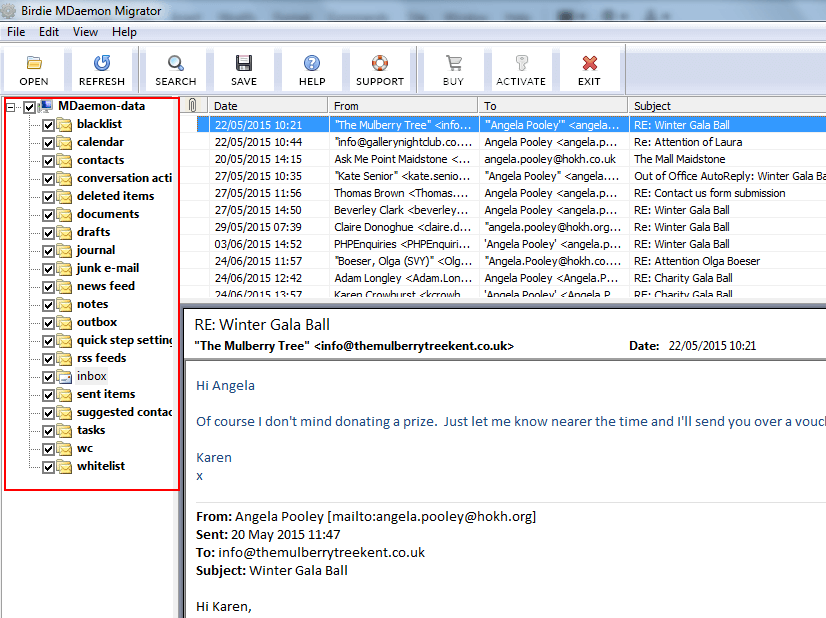Uncheck the wc folder checkbox
The image size is (826, 618).
click(x=48, y=449)
